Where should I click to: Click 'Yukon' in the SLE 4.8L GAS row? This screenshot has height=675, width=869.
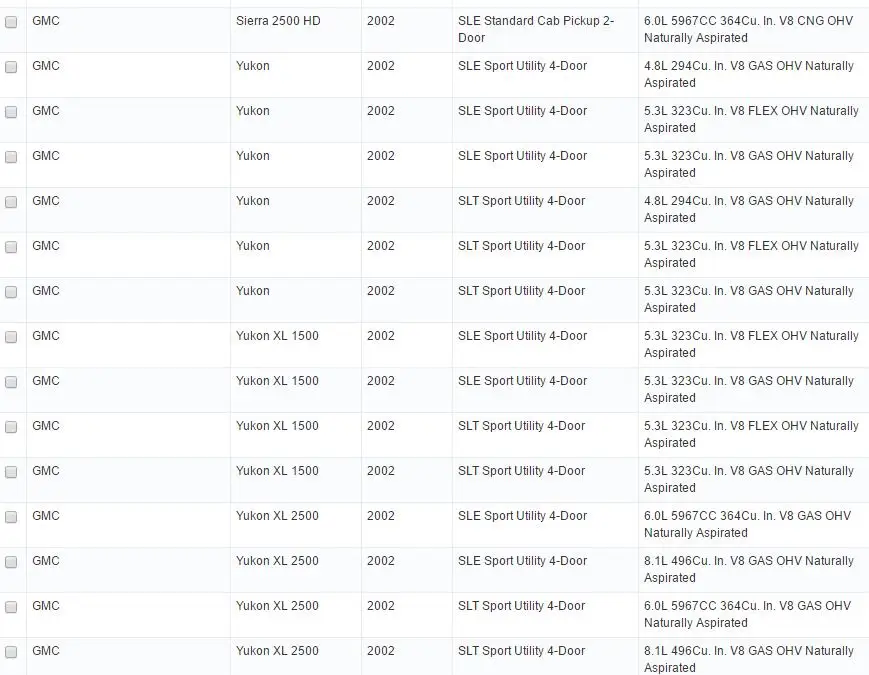[253, 66]
